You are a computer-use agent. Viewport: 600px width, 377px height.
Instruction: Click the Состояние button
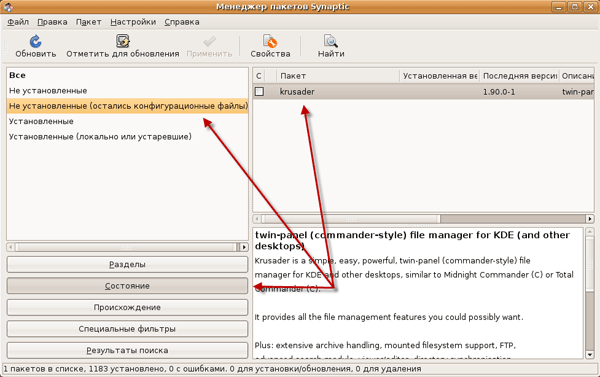pyautogui.click(x=127, y=286)
